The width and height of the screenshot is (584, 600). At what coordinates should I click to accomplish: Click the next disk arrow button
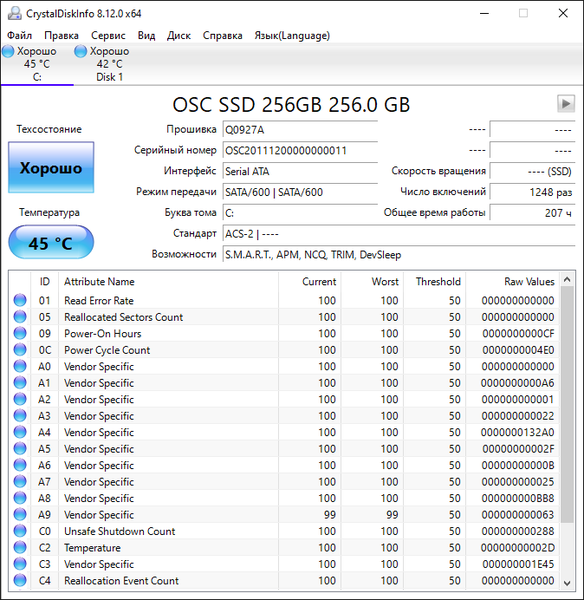(x=566, y=103)
